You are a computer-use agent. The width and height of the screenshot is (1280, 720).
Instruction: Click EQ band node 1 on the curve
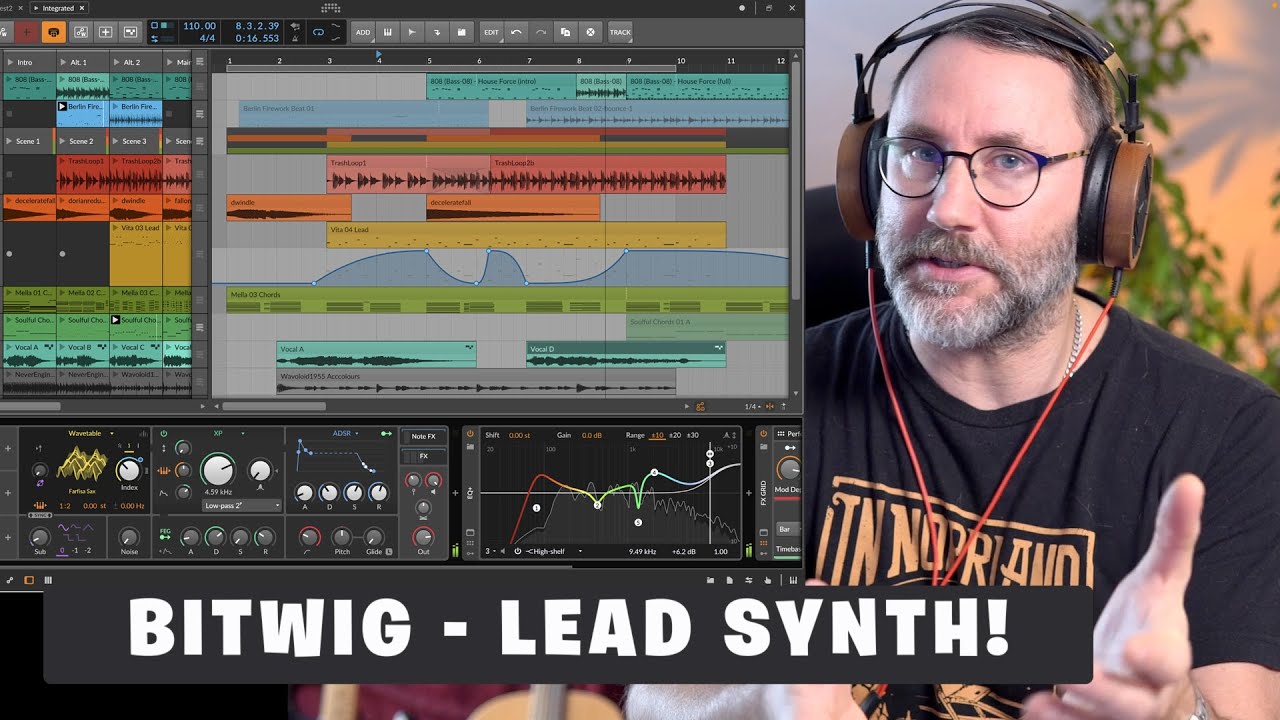pos(536,508)
